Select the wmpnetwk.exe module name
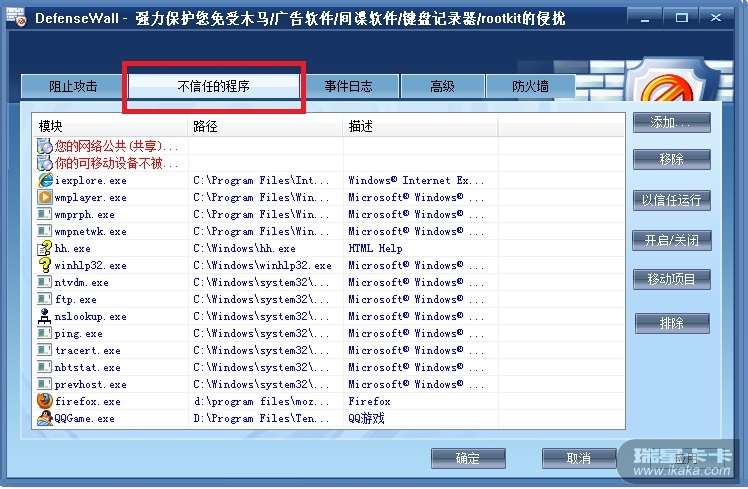Screen dimensions: 748x489 (x=91, y=231)
